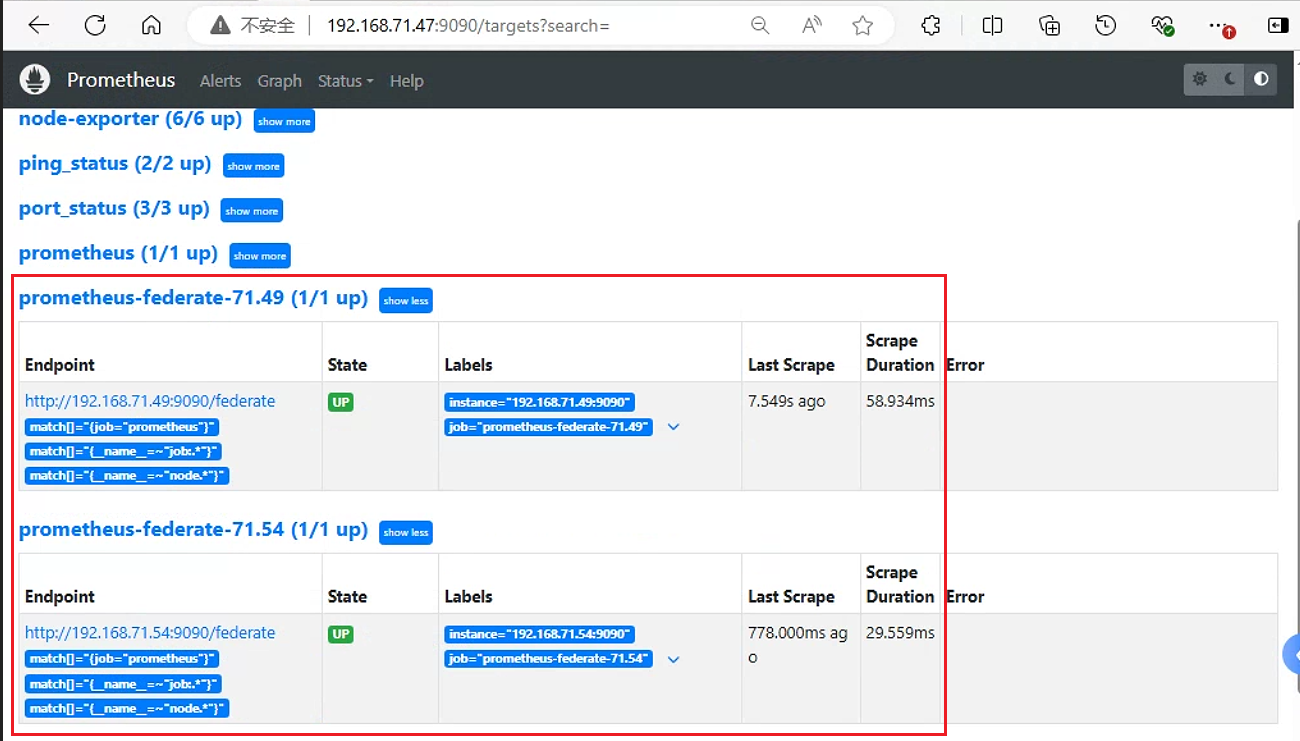This screenshot has width=1300, height=741.
Task: Open the browser home page icon
Action: pyautogui.click(x=151, y=26)
